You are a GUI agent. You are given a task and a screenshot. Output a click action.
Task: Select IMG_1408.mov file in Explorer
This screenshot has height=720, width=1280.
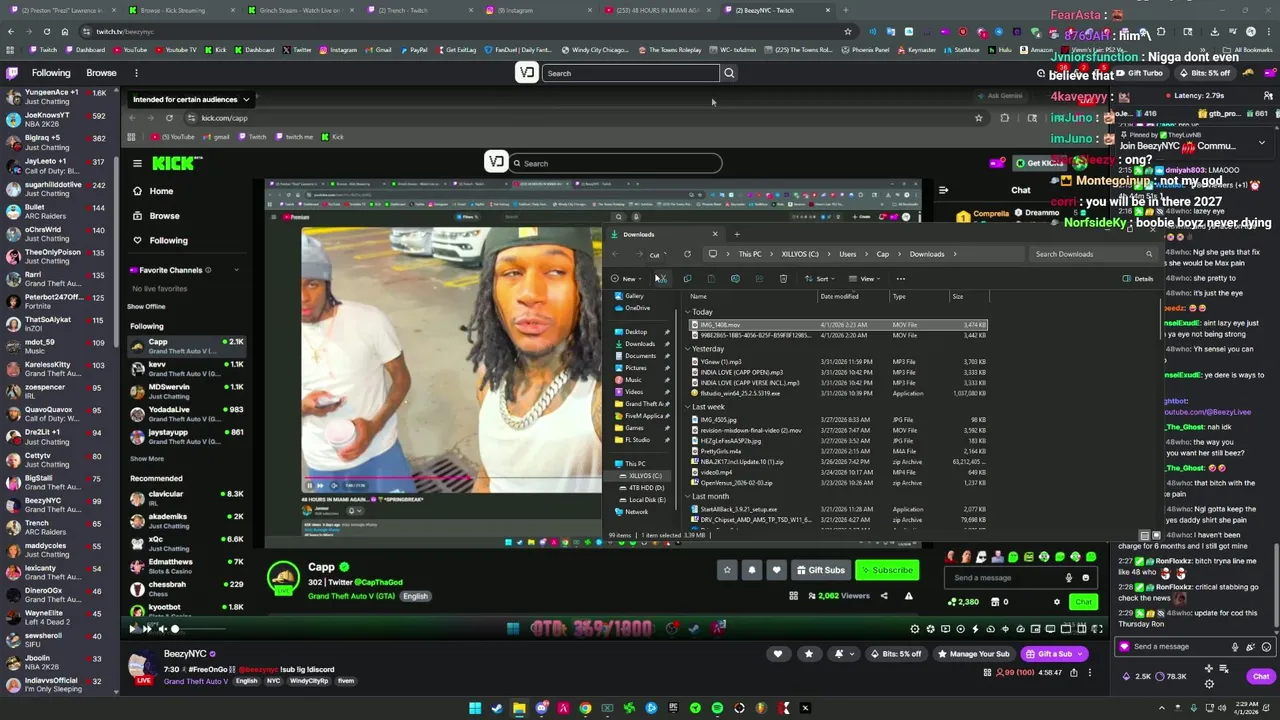(x=838, y=325)
